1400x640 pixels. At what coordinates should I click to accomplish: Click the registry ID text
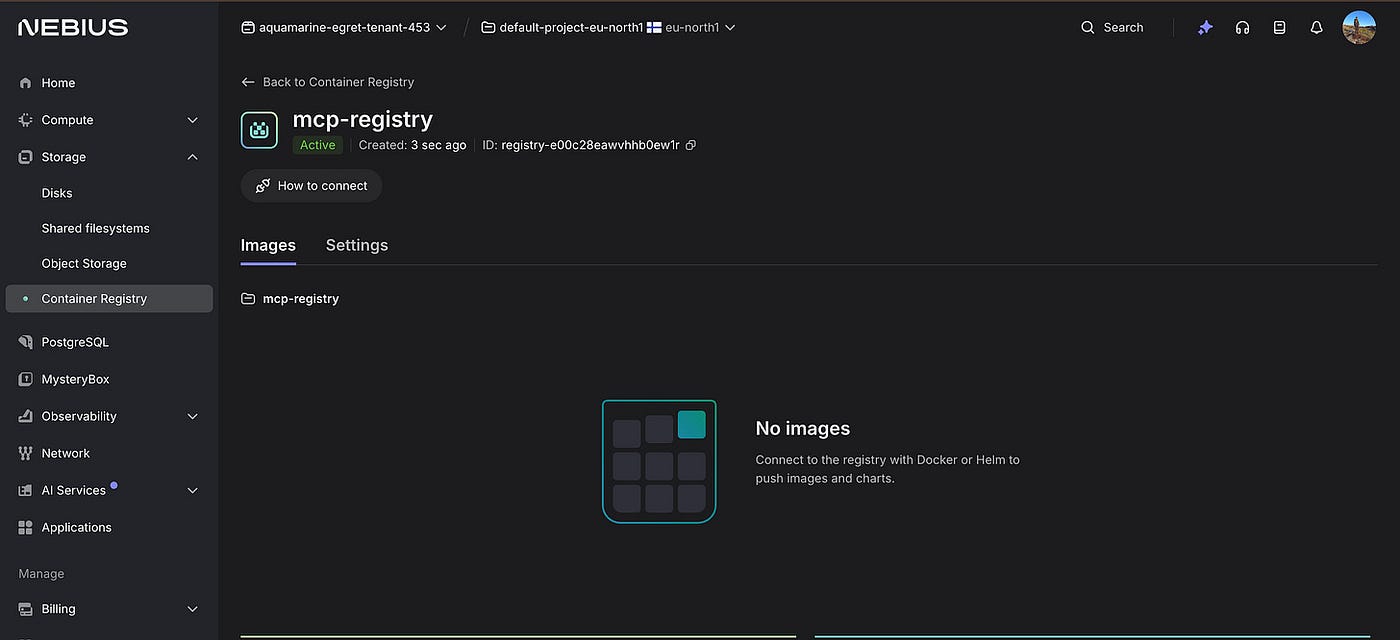tap(590, 145)
